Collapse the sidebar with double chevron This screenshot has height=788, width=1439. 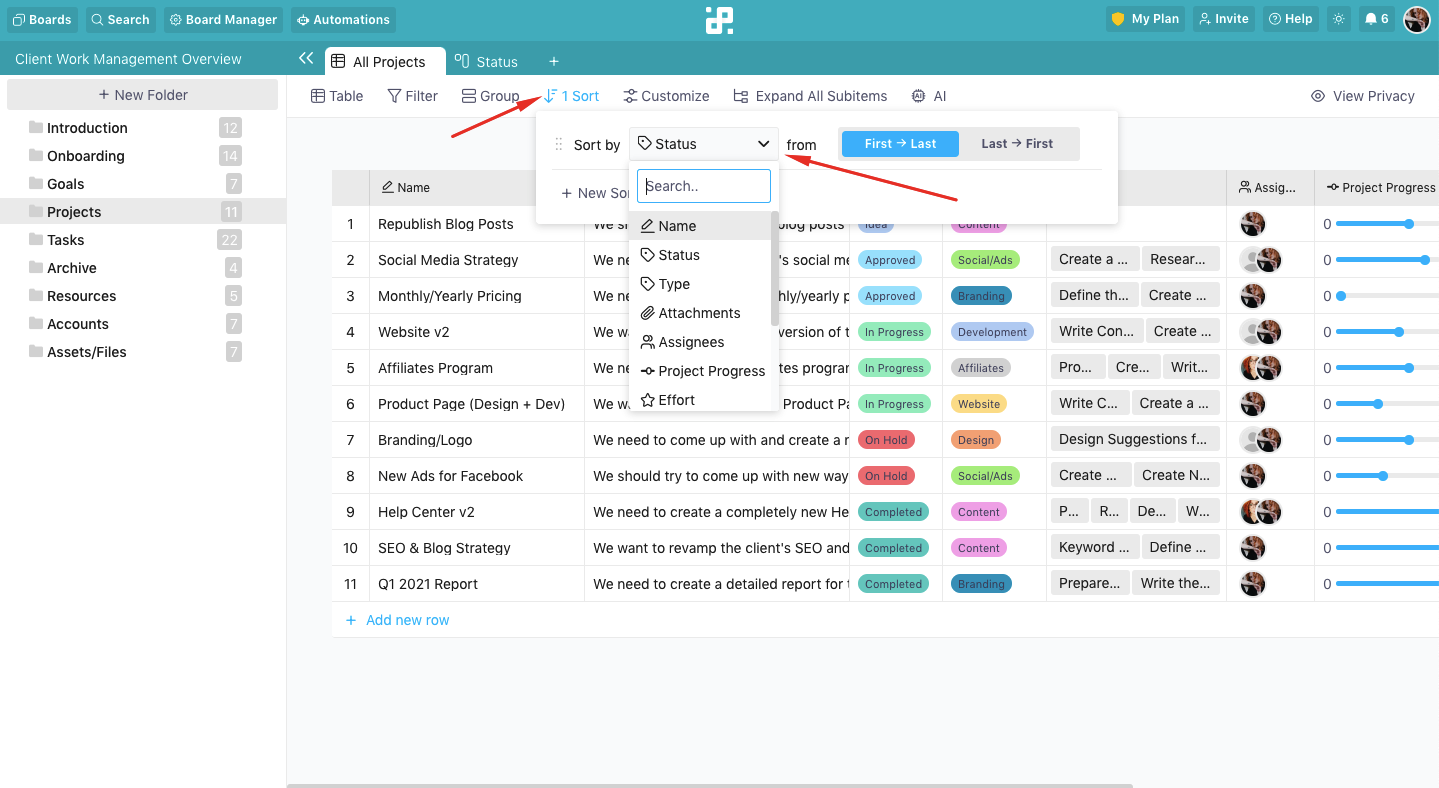tap(306, 59)
